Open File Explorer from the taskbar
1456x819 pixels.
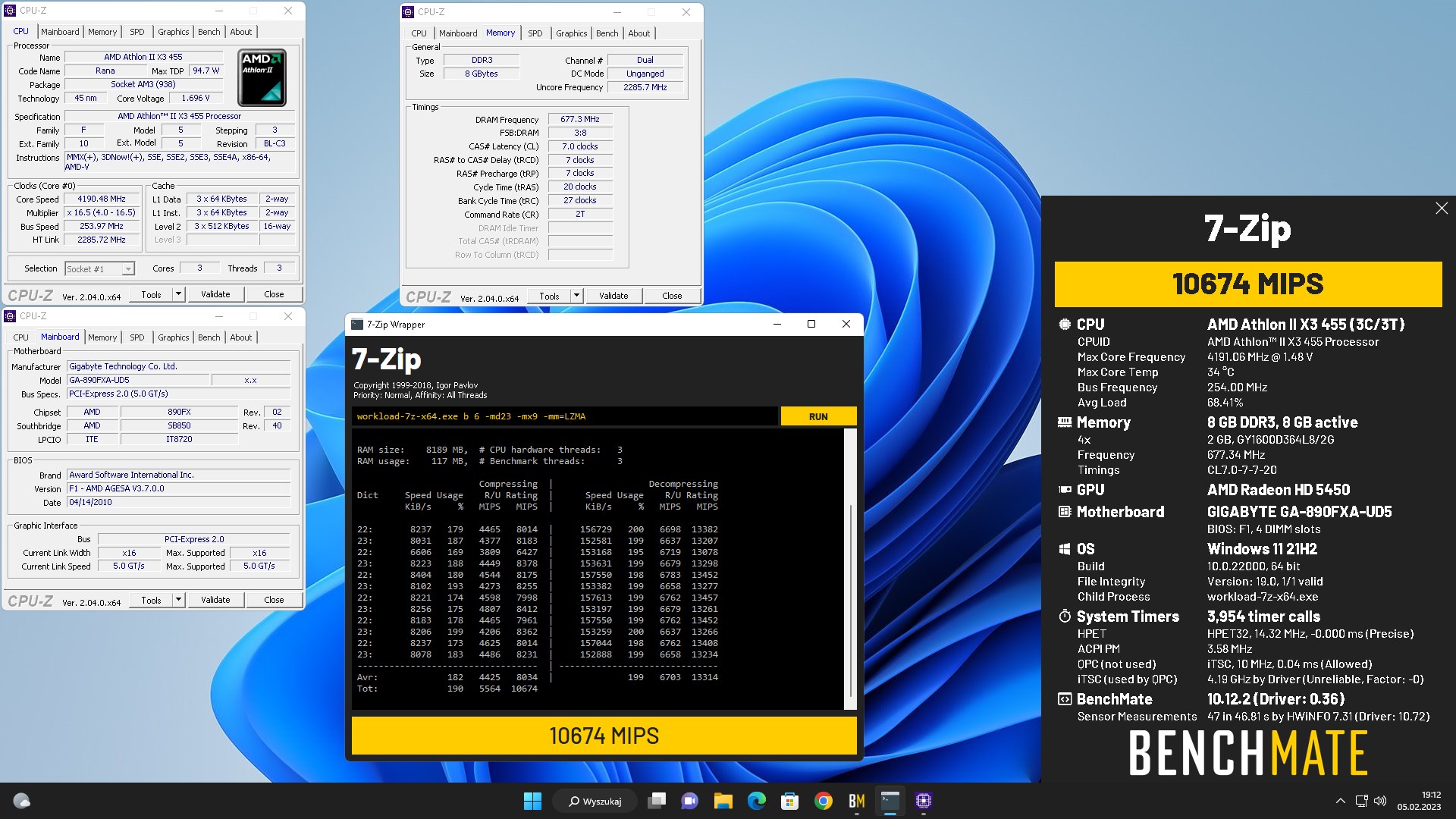723,801
